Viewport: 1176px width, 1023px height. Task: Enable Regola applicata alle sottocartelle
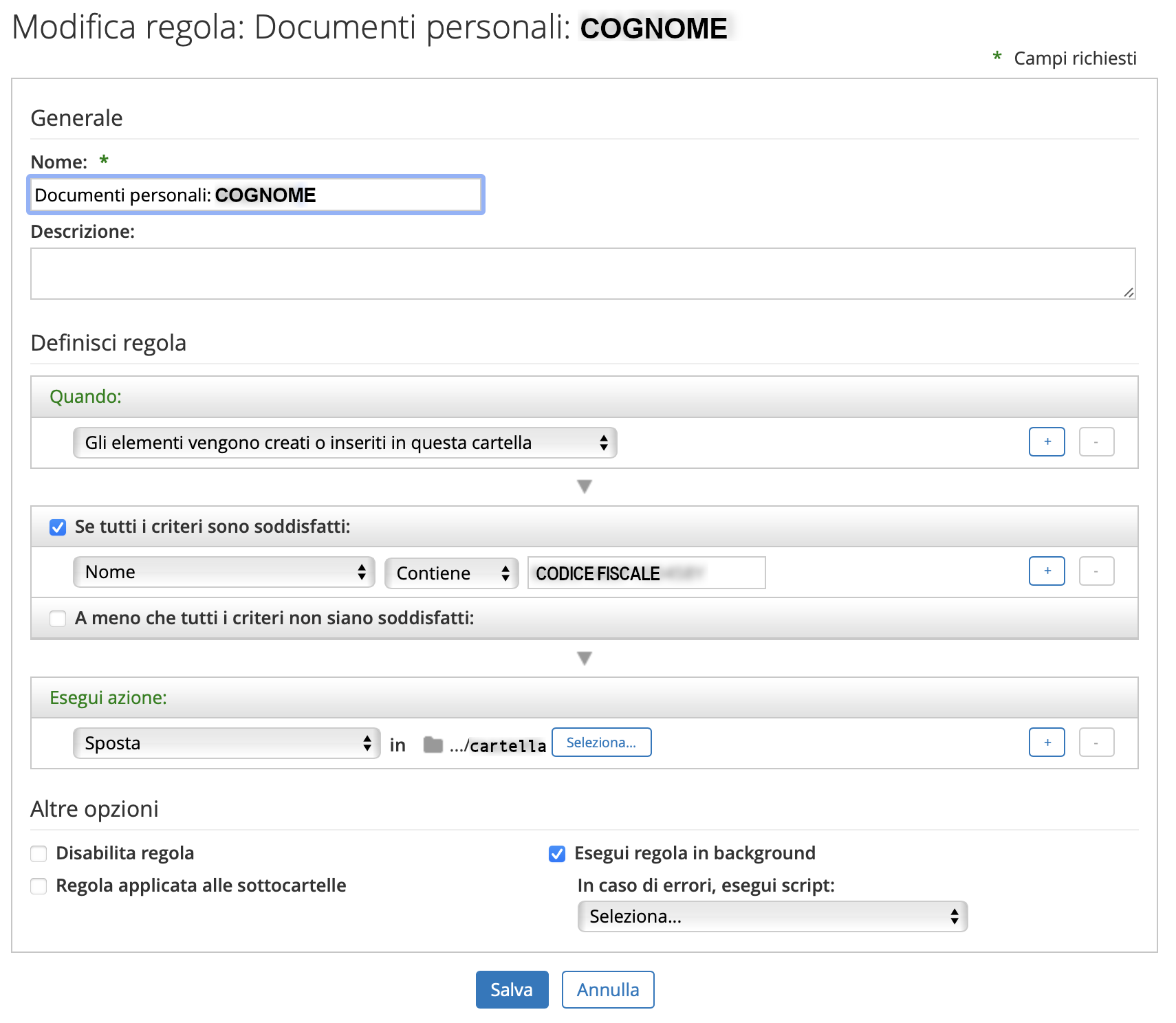[39, 886]
